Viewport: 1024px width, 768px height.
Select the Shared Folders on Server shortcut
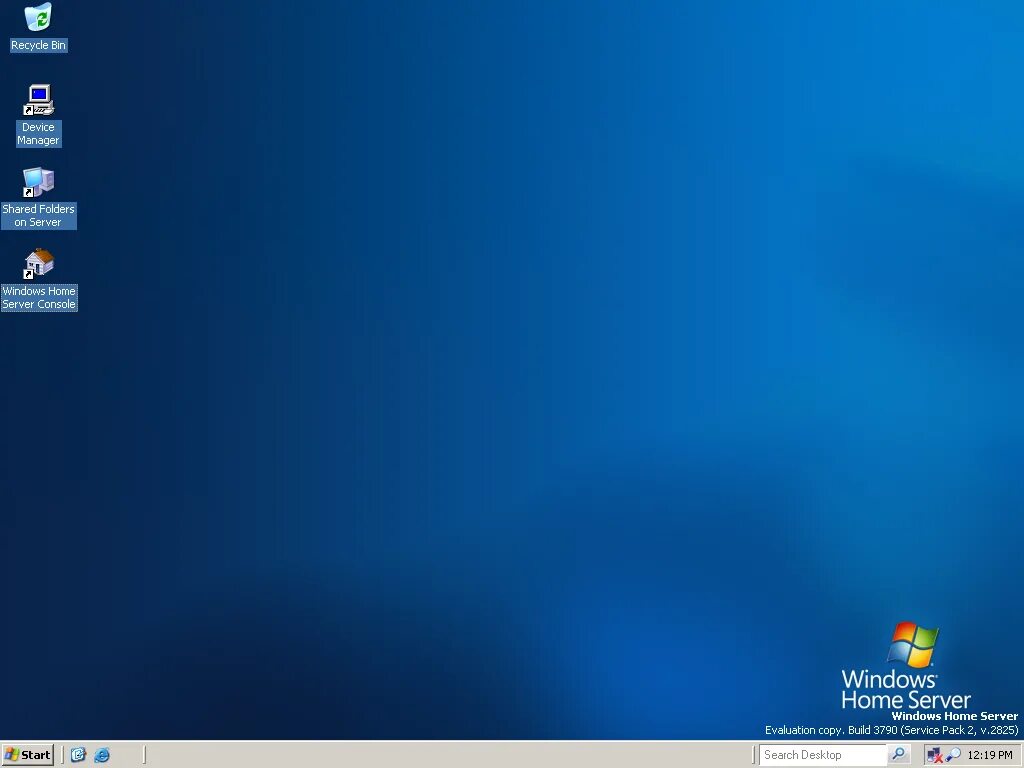[39, 197]
